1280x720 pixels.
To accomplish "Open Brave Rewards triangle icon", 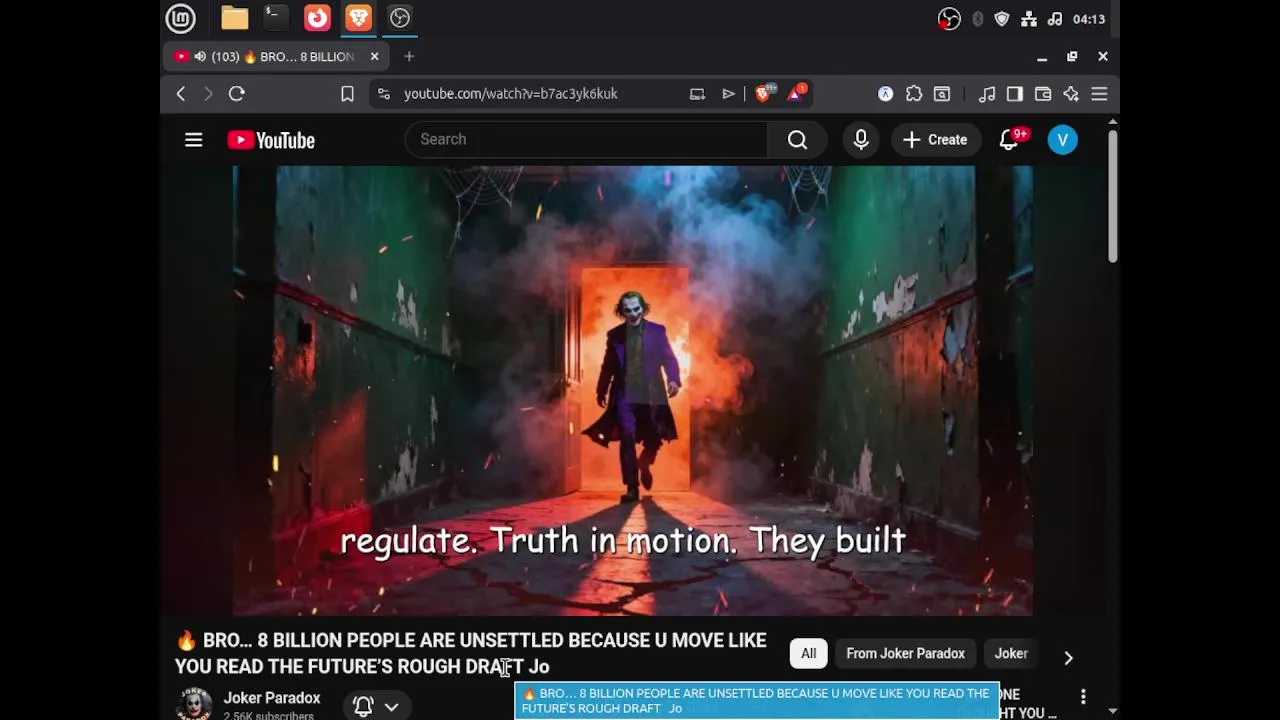I will (x=797, y=93).
